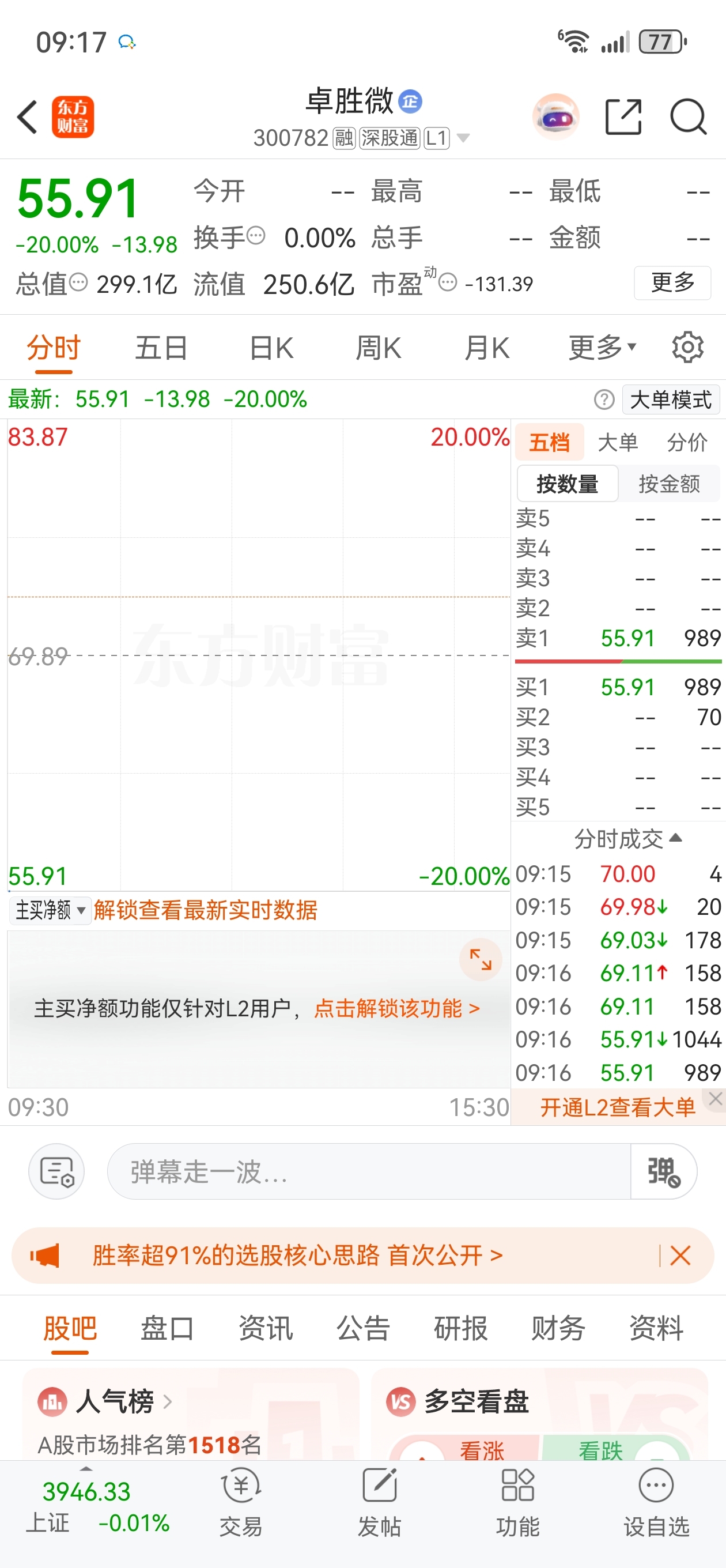Screen dimensions: 726x1568
Task: Open the 人气榜 chevron
Action: pos(167,1403)
